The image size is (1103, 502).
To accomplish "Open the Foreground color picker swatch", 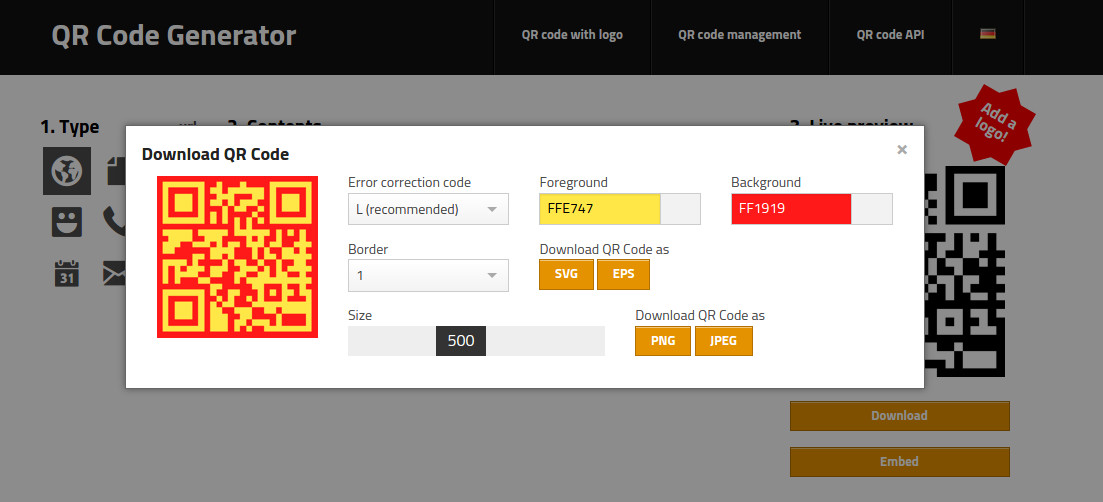I will click(681, 209).
